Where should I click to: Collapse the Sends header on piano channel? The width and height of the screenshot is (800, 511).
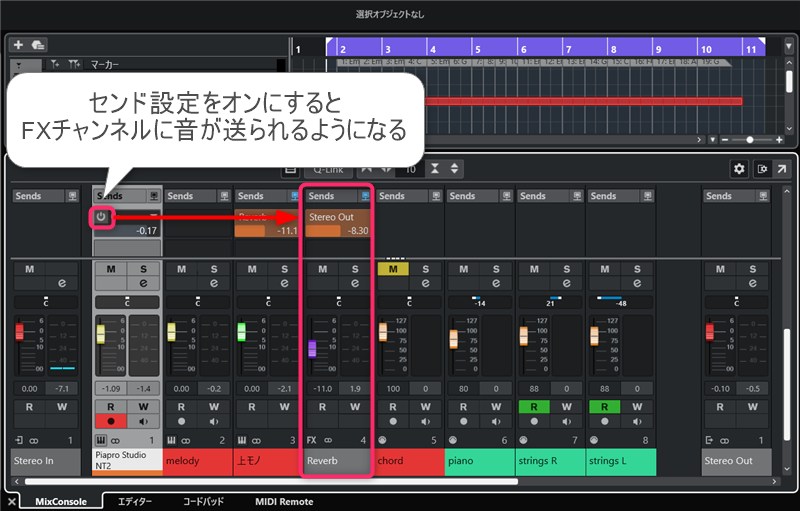(x=470, y=196)
